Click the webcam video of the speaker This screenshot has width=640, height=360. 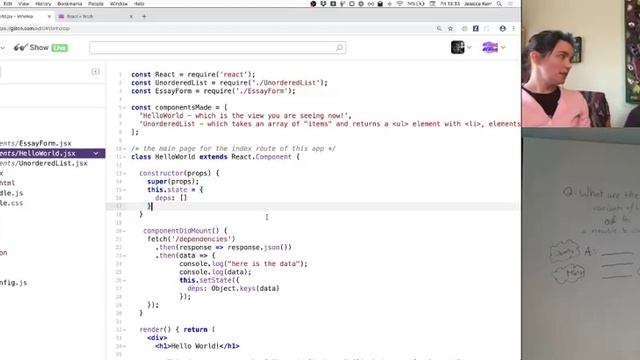pos(581,63)
